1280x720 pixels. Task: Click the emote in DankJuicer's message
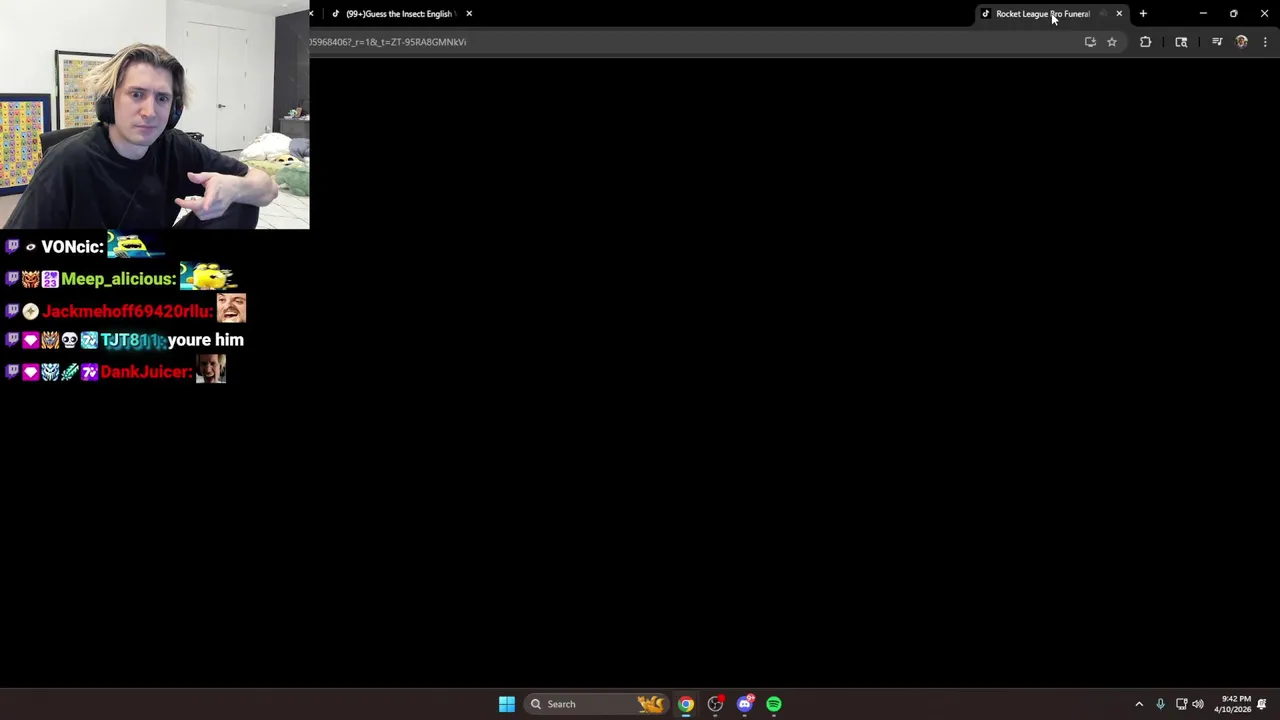click(211, 369)
